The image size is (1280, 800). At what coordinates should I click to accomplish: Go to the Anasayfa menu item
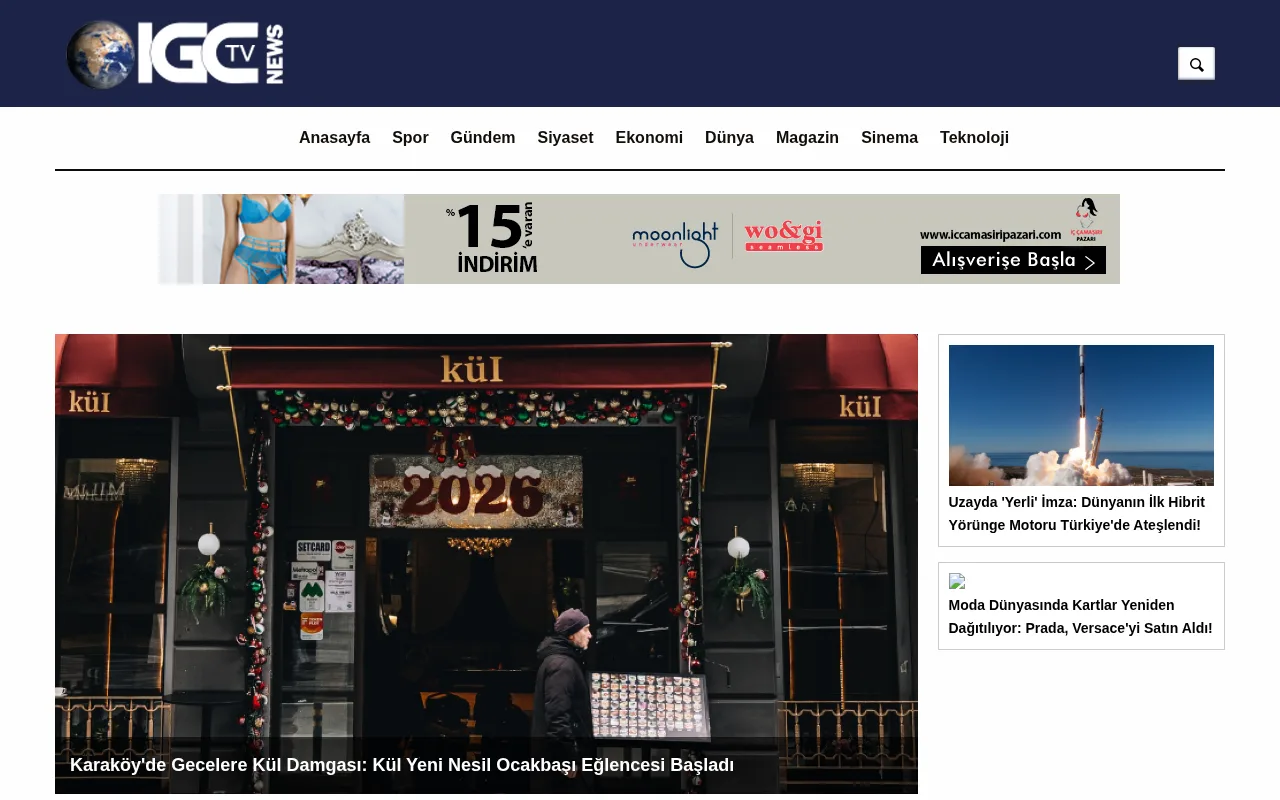click(334, 138)
